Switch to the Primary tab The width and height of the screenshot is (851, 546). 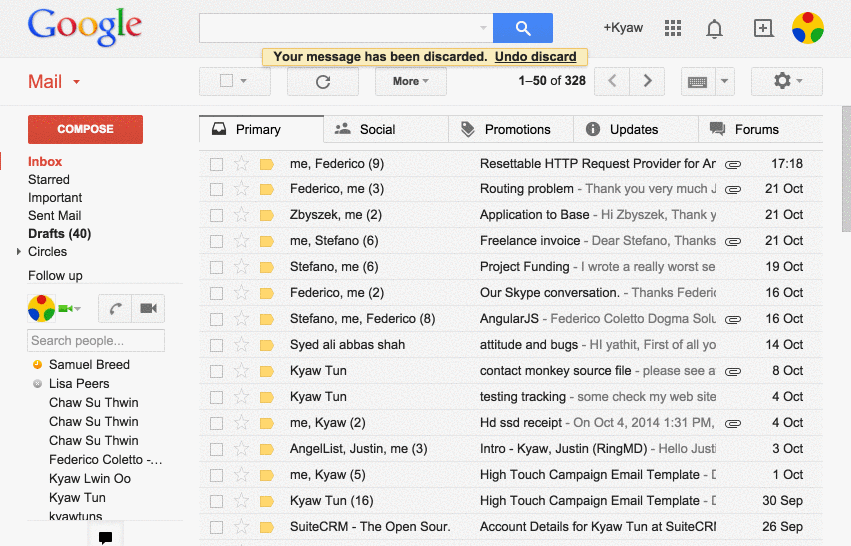click(262, 129)
